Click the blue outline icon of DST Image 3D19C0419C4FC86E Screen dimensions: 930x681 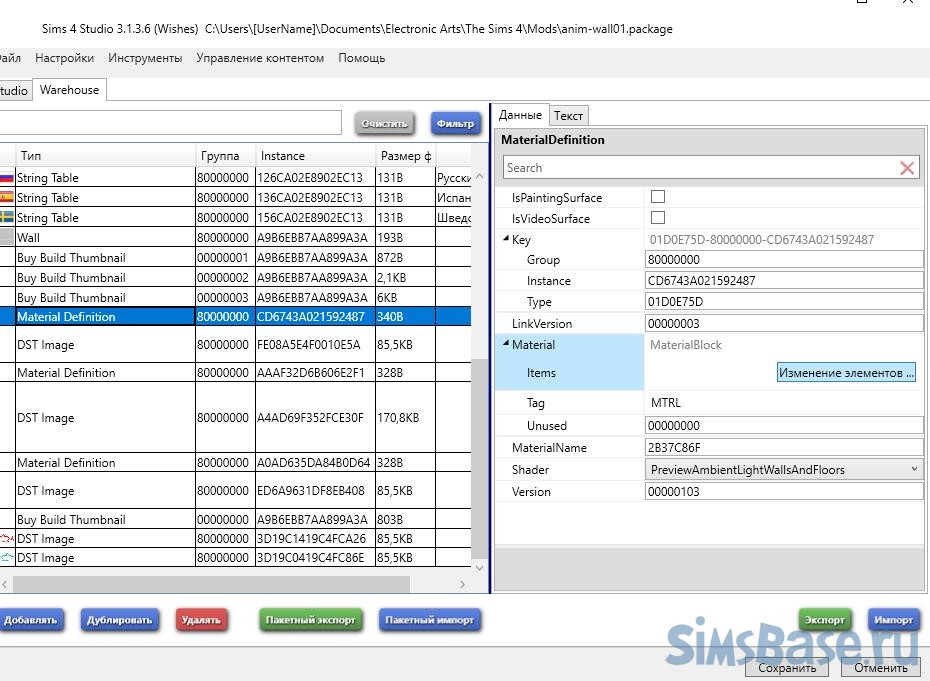tap(7, 558)
